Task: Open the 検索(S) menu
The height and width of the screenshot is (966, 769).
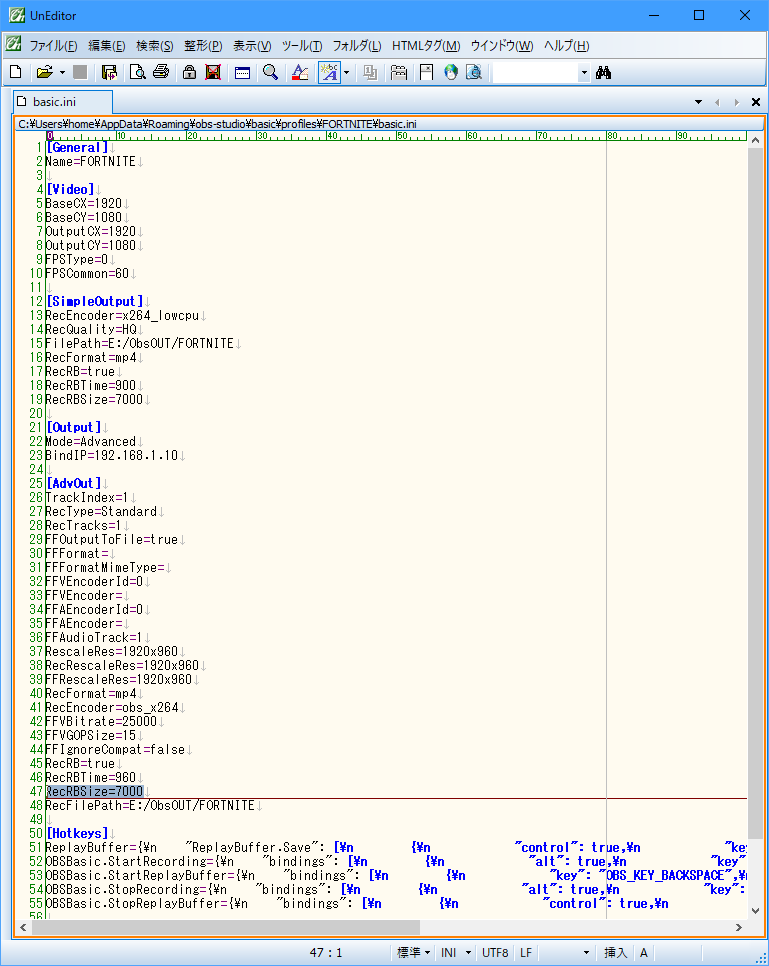Action: point(155,46)
